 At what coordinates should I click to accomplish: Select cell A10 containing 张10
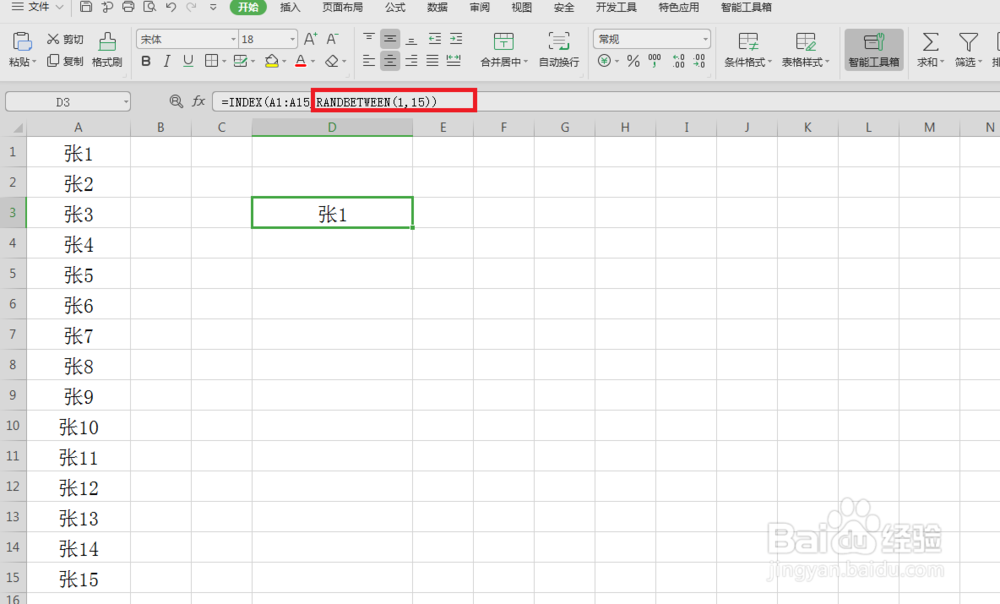tap(78, 427)
